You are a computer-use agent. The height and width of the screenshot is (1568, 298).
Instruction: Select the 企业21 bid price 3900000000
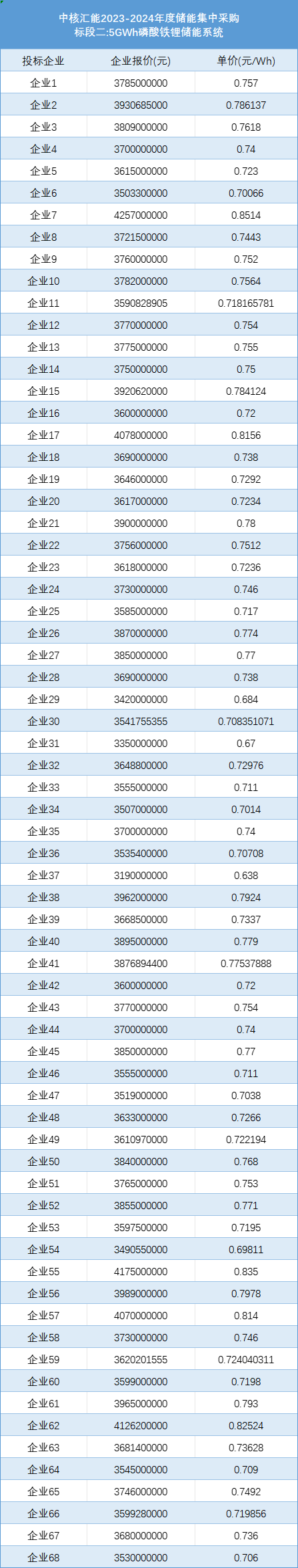(141, 523)
